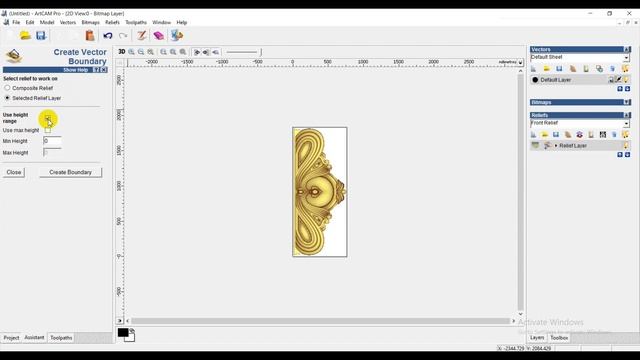Open the Reliefs menu
This screenshot has height=360, width=640.
112,22
